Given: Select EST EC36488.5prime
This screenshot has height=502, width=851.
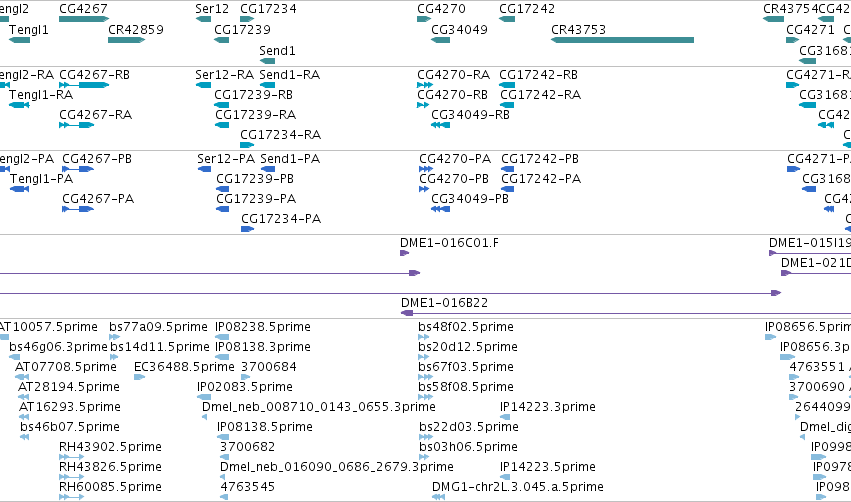Looking at the screenshot, I should pos(185,367).
